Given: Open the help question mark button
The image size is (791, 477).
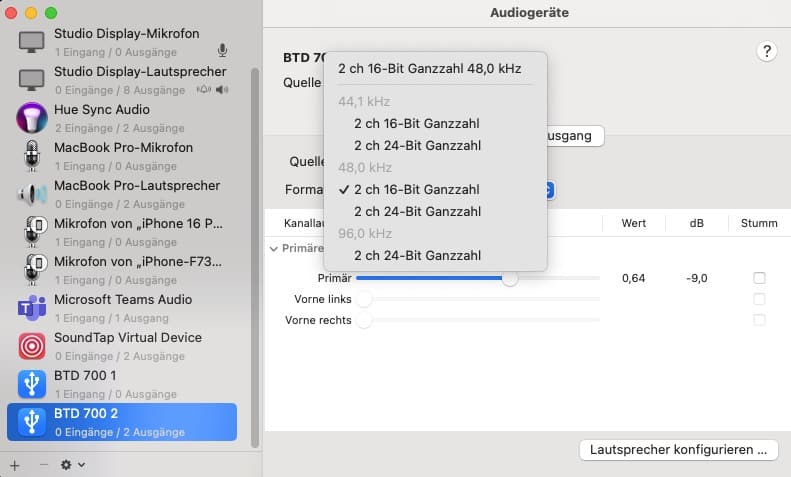Looking at the screenshot, I should tap(767, 52).
